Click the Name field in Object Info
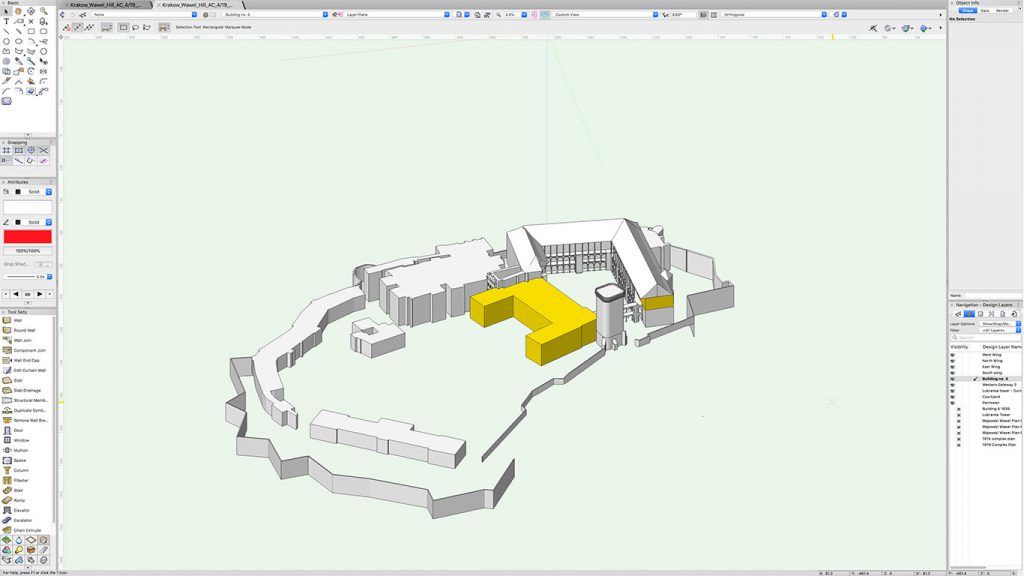The image size is (1024, 576). click(992, 296)
